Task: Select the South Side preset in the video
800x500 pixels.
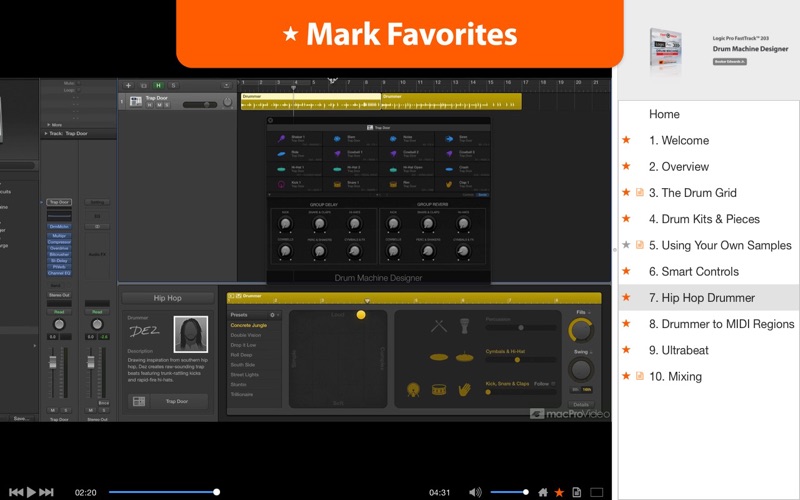Action: (242, 365)
